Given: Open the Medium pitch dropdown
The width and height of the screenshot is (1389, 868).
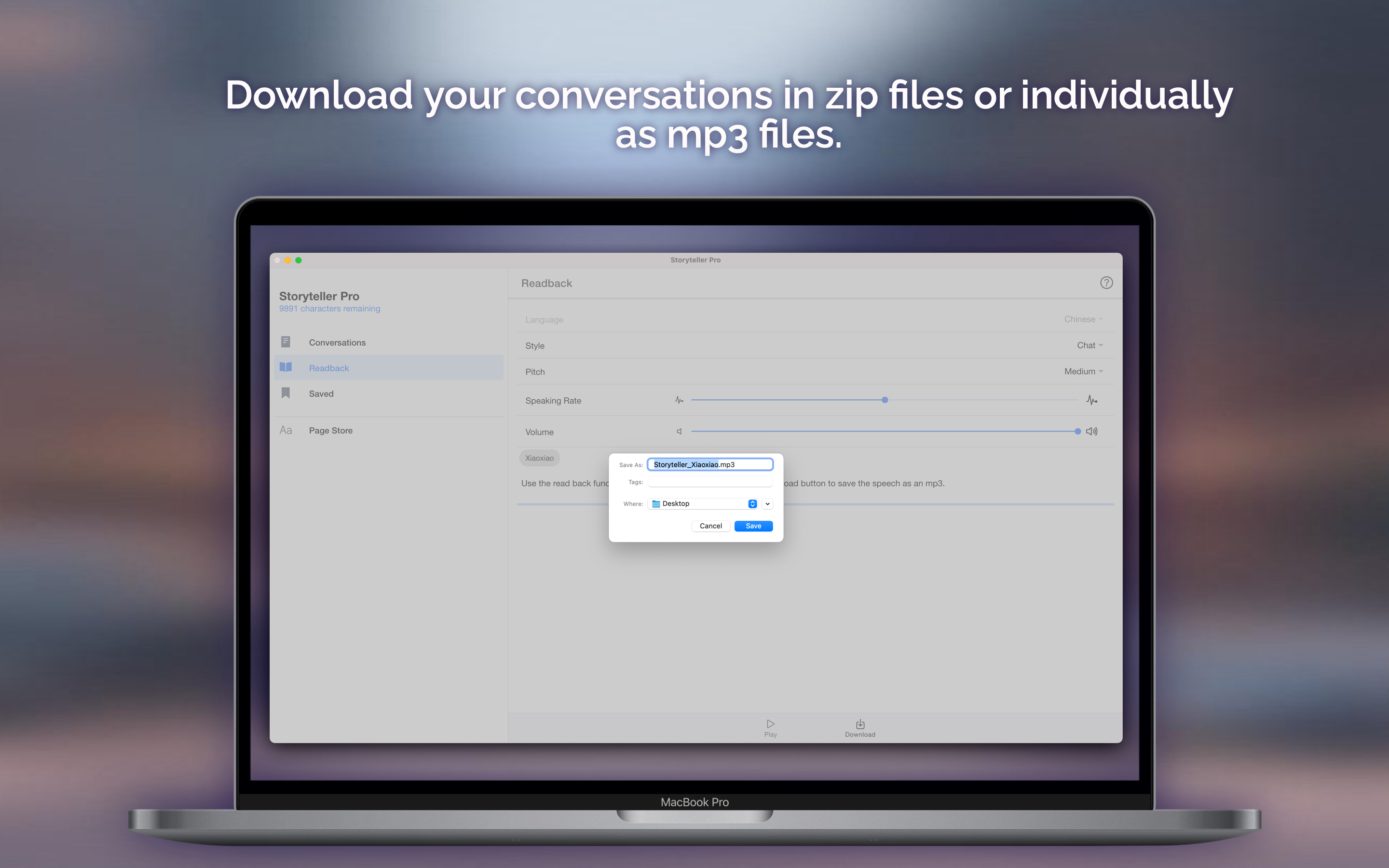Looking at the screenshot, I should point(1083,371).
